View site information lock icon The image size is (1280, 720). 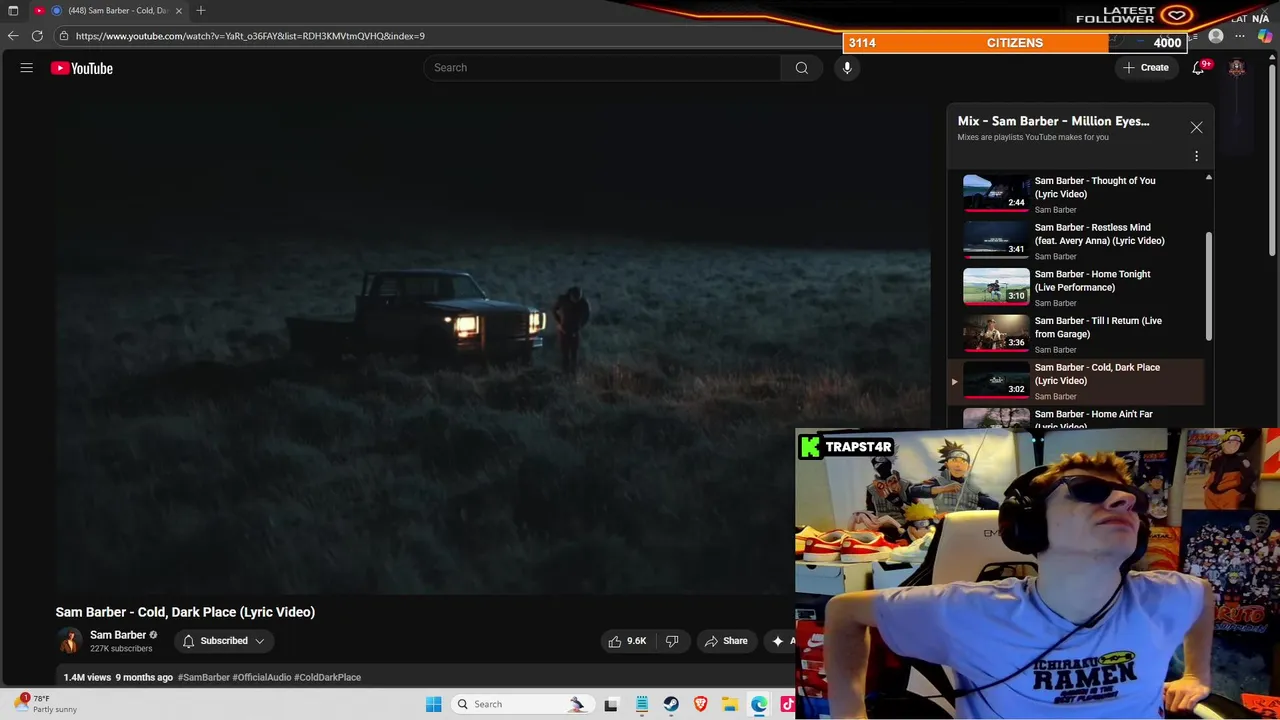click(x=64, y=36)
